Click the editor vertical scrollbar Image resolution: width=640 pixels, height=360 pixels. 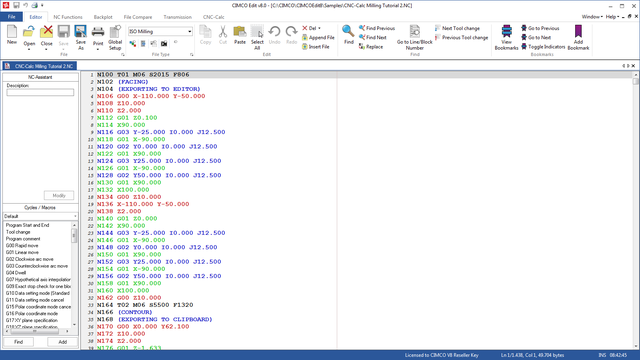click(635, 211)
